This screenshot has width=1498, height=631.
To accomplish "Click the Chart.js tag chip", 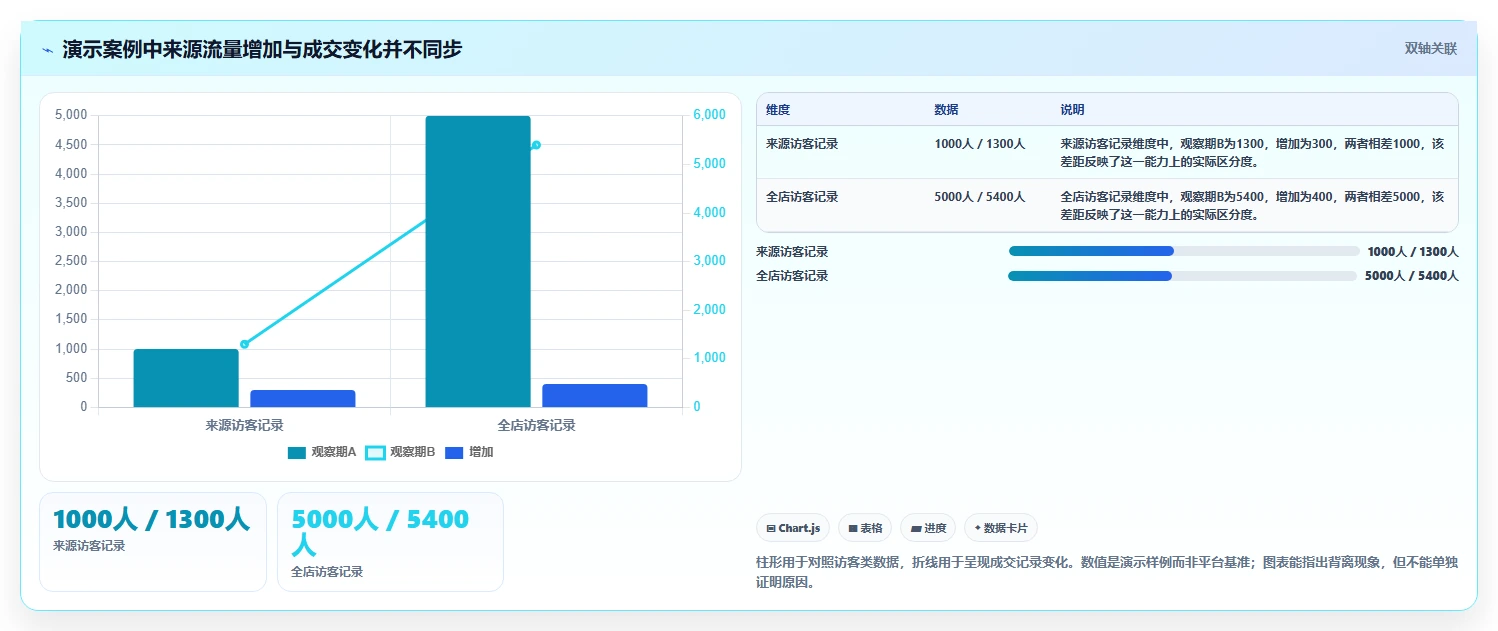I will (793, 528).
